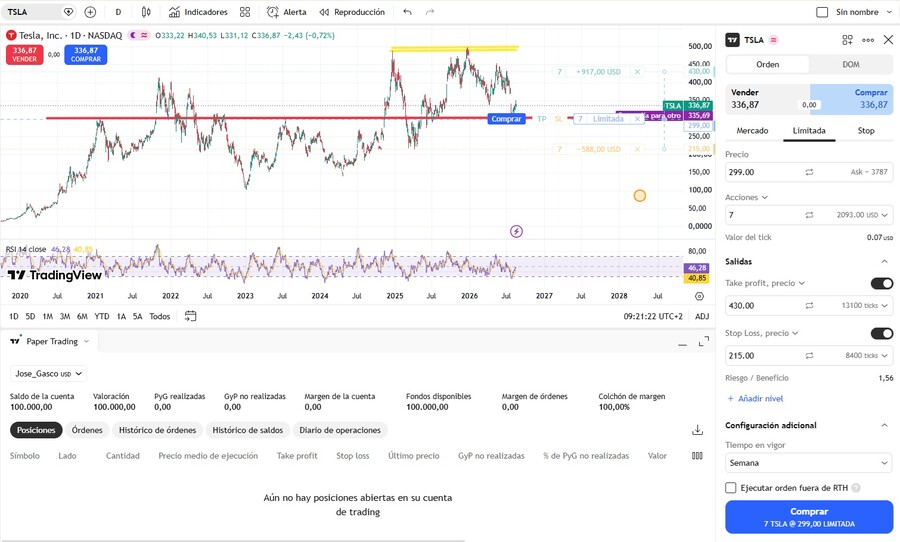Toggle ADJ price adjustment setting
This screenshot has width=900, height=542.
tap(702, 316)
